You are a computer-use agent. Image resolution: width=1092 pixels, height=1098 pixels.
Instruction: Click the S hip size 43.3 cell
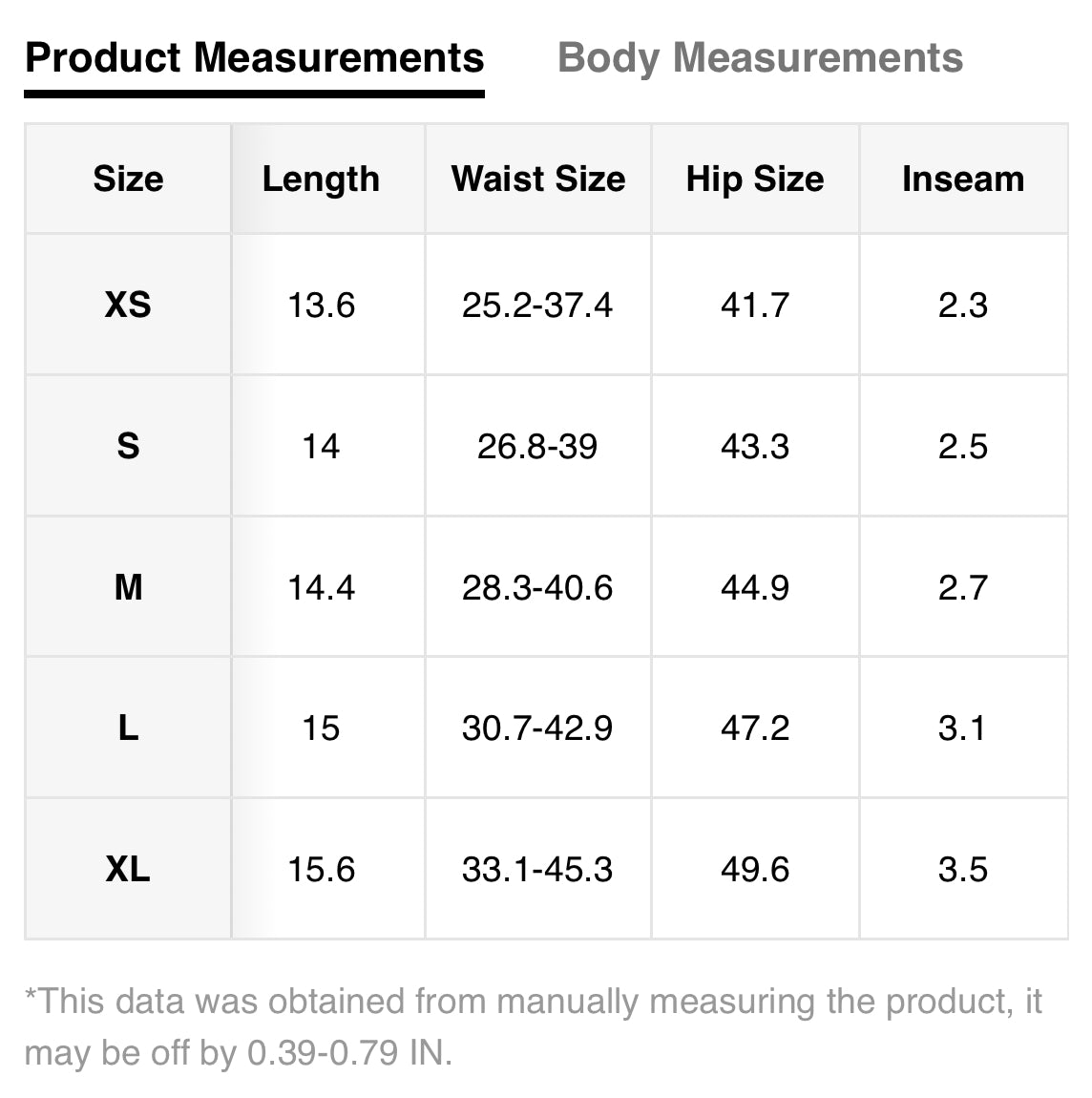pos(755,446)
